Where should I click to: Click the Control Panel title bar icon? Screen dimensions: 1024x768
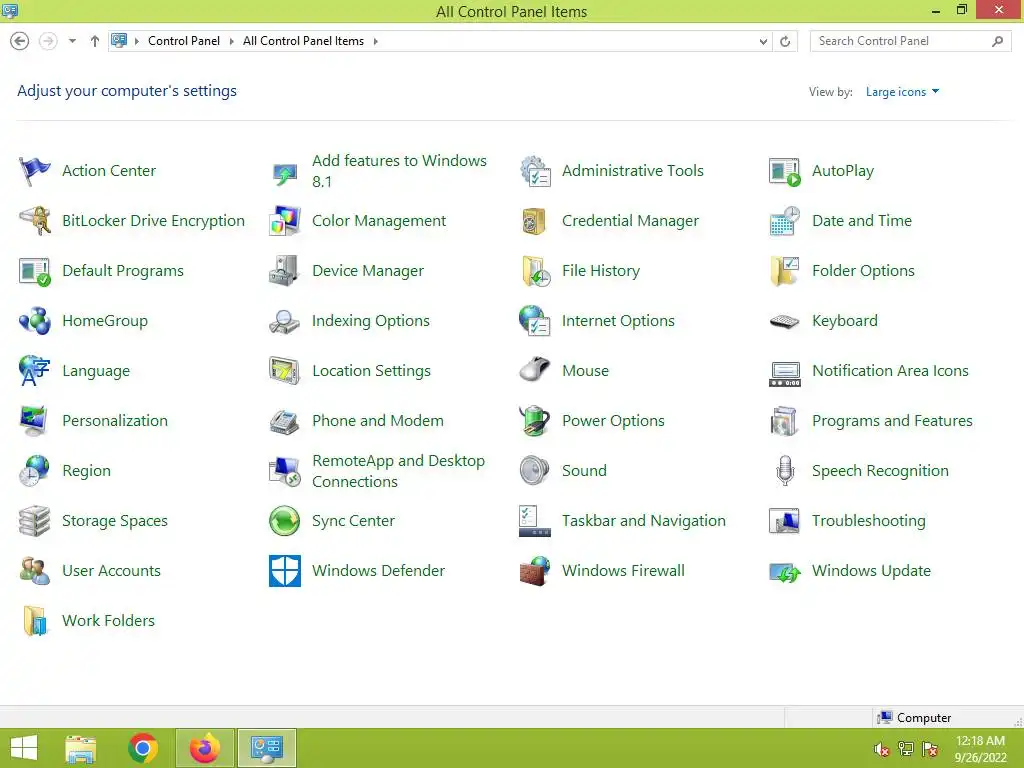pyautogui.click(x=10, y=10)
